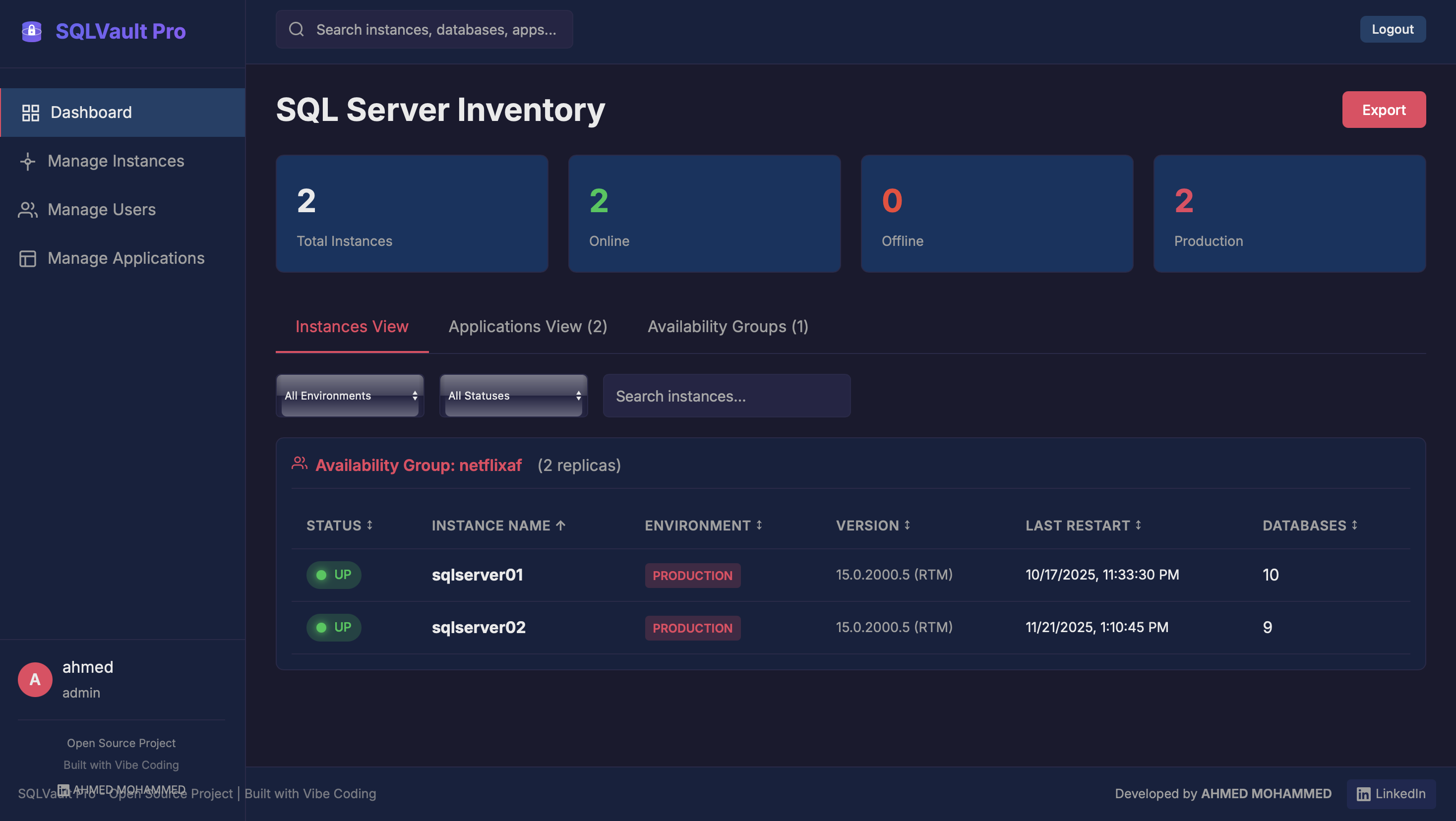Click the ahmed user avatar
The height and width of the screenshot is (821, 1456).
[35, 679]
